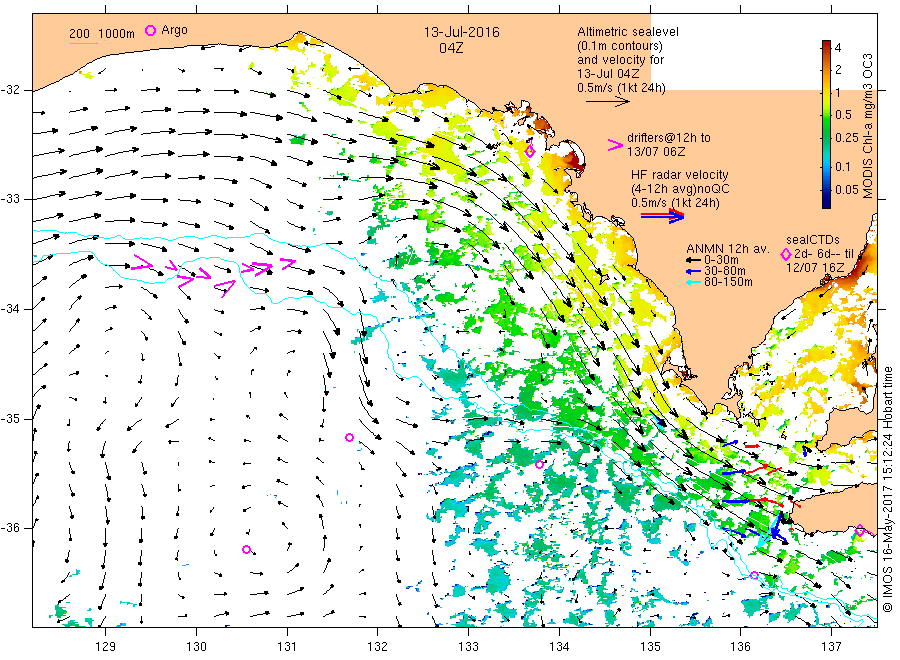Click the latitude axis label '-36'
Image resolution: width=900 pixels, height=660 pixels.
10,527
